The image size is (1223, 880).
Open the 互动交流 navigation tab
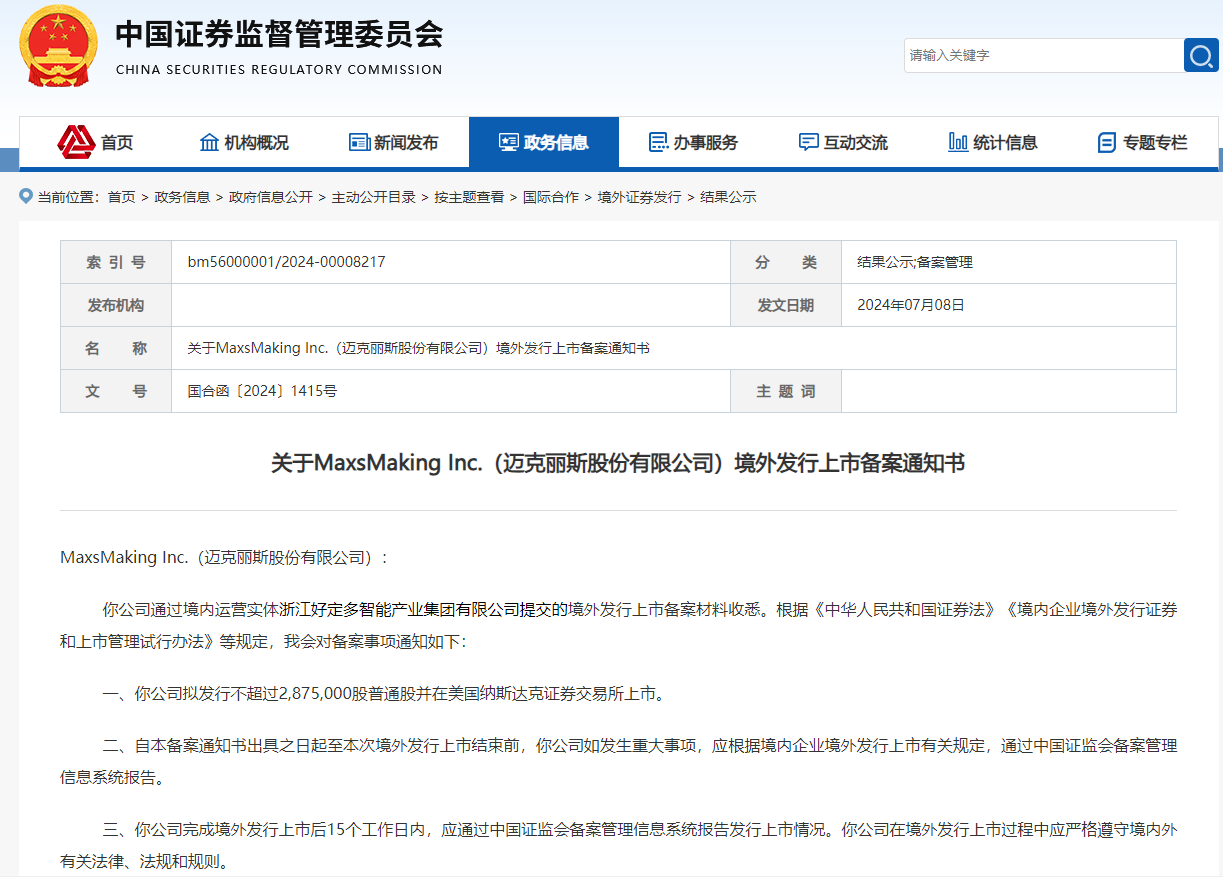844,142
